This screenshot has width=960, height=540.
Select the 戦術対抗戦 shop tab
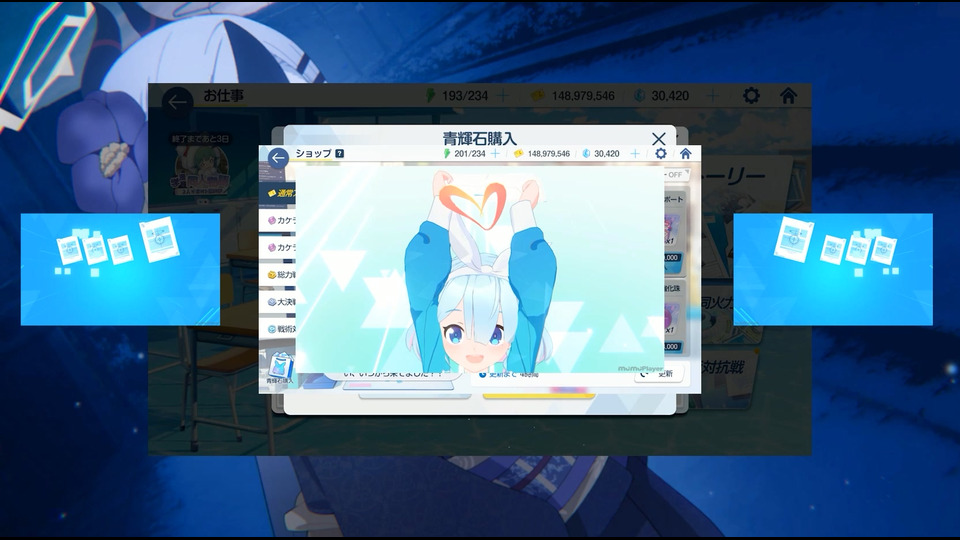coord(278,329)
